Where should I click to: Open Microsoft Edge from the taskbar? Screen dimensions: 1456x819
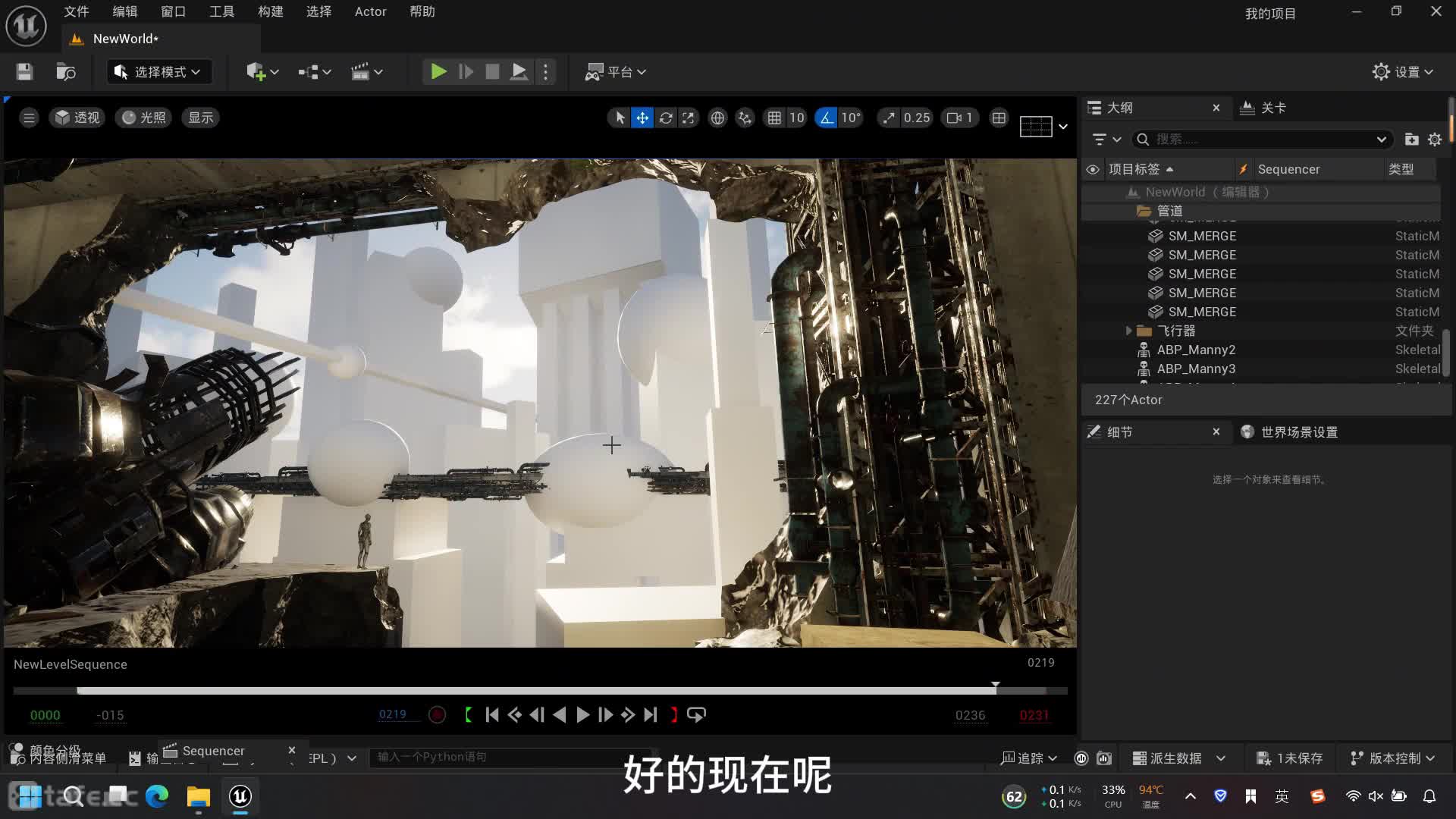157,796
